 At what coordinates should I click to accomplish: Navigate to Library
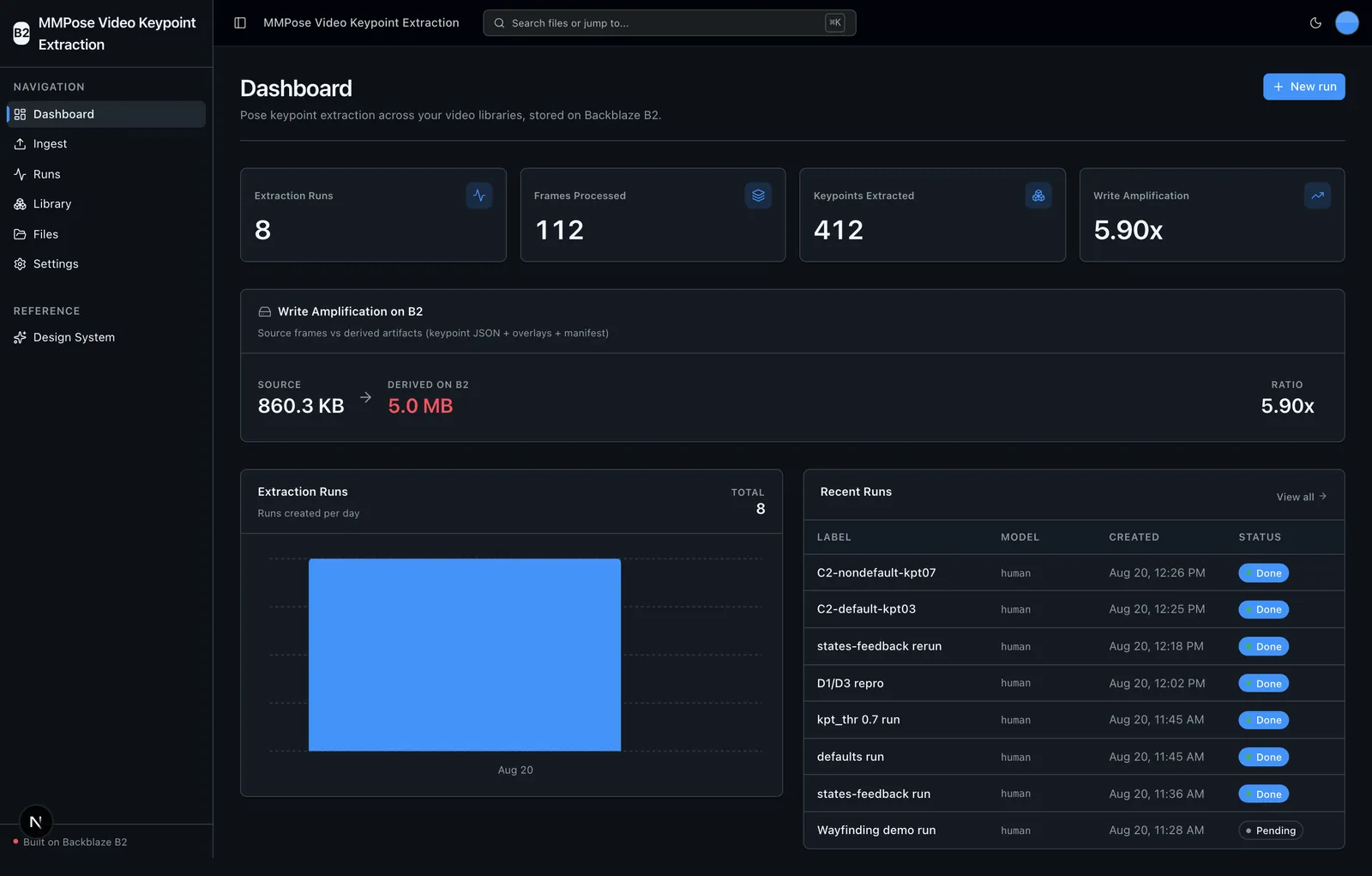[x=106, y=204]
